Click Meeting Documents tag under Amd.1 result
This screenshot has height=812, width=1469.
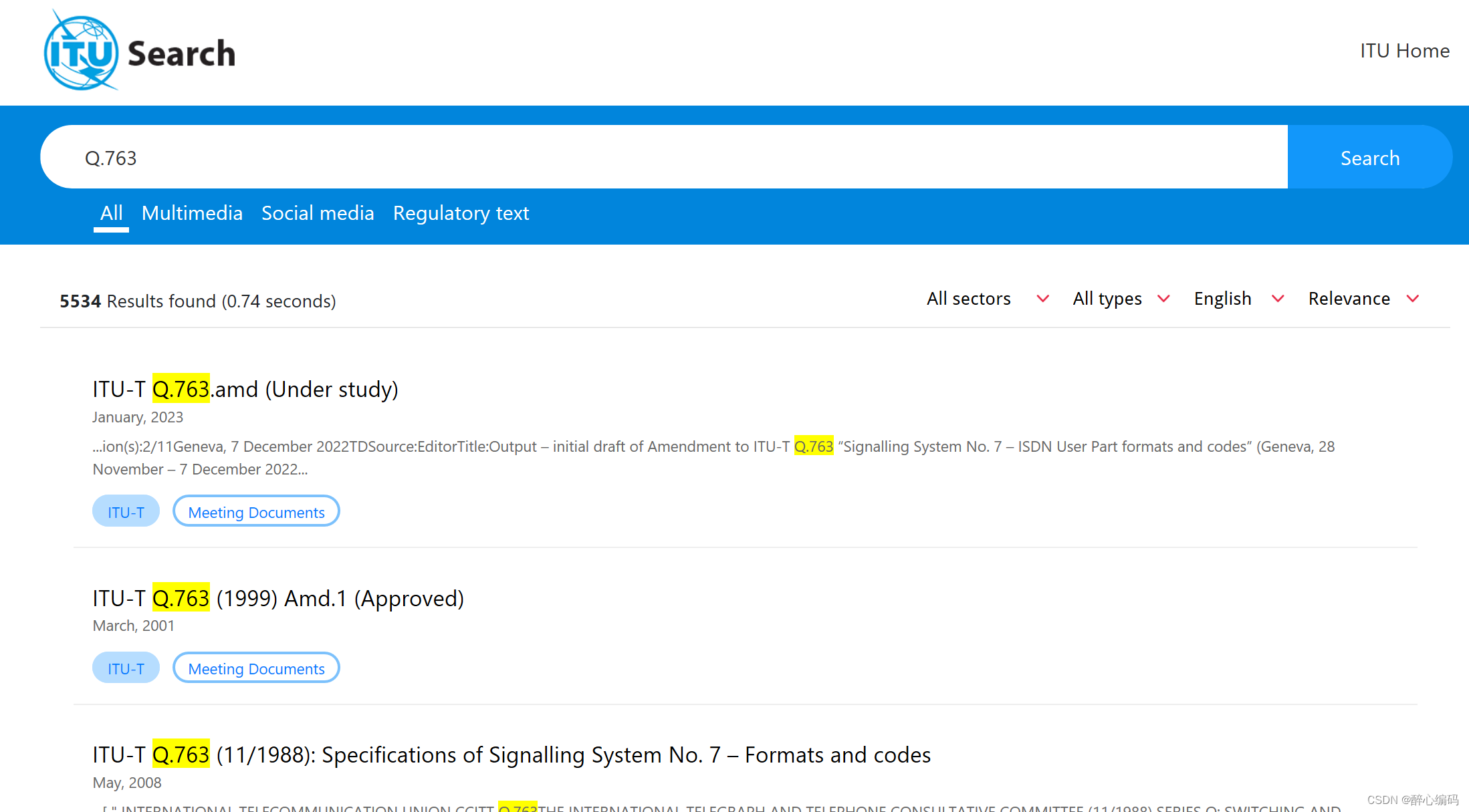pyautogui.click(x=256, y=668)
